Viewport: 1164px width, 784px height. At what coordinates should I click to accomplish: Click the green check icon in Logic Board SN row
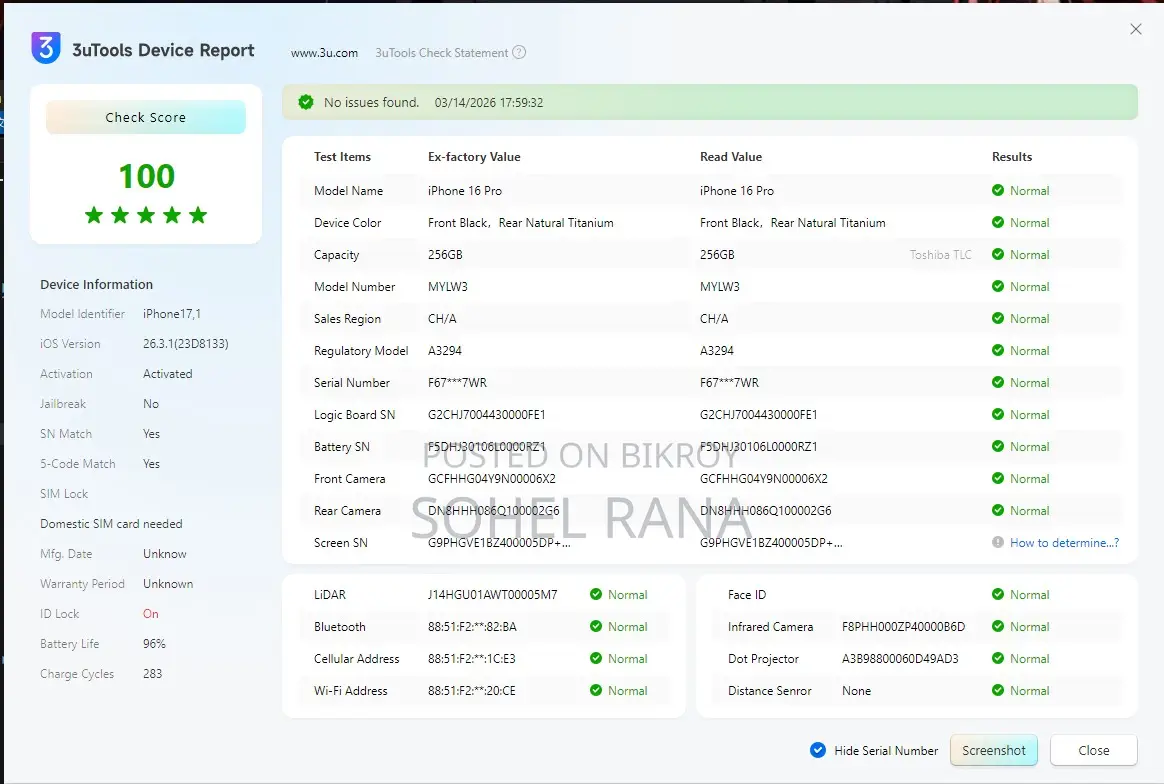tap(998, 414)
